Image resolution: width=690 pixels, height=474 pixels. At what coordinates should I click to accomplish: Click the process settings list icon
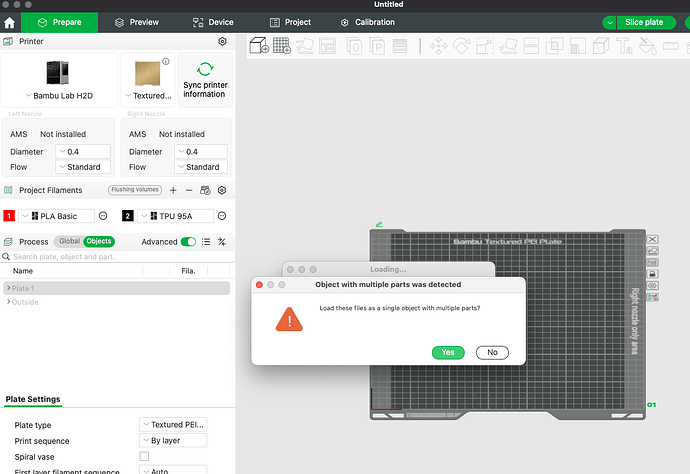pos(206,242)
